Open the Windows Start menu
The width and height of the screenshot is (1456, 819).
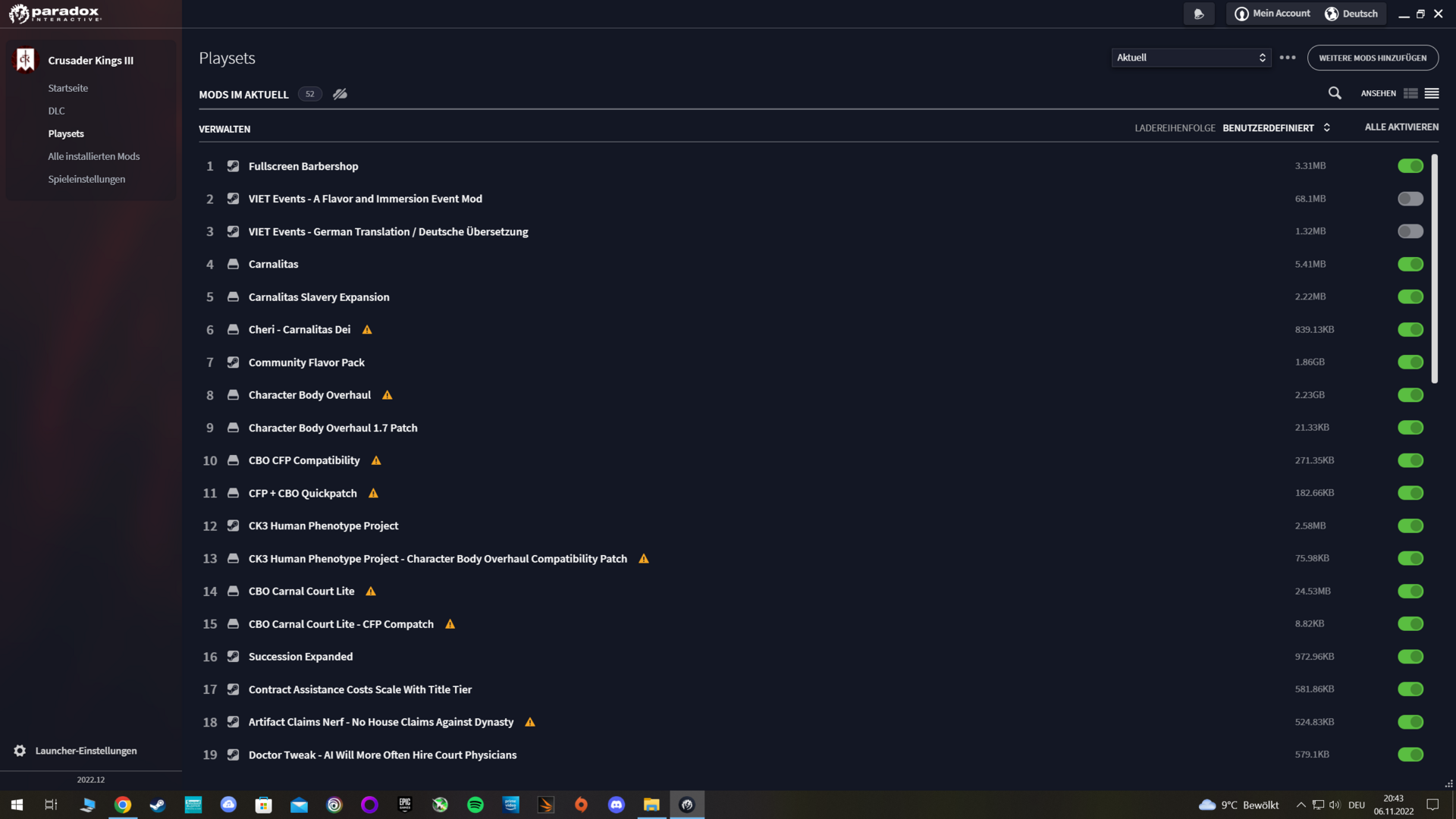point(17,805)
